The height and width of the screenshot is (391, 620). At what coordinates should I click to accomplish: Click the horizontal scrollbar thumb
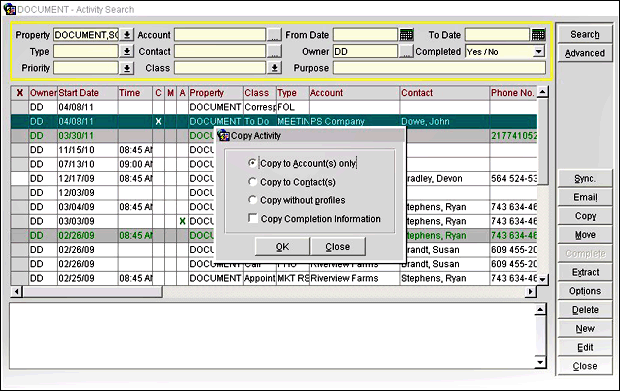(x=93, y=292)
